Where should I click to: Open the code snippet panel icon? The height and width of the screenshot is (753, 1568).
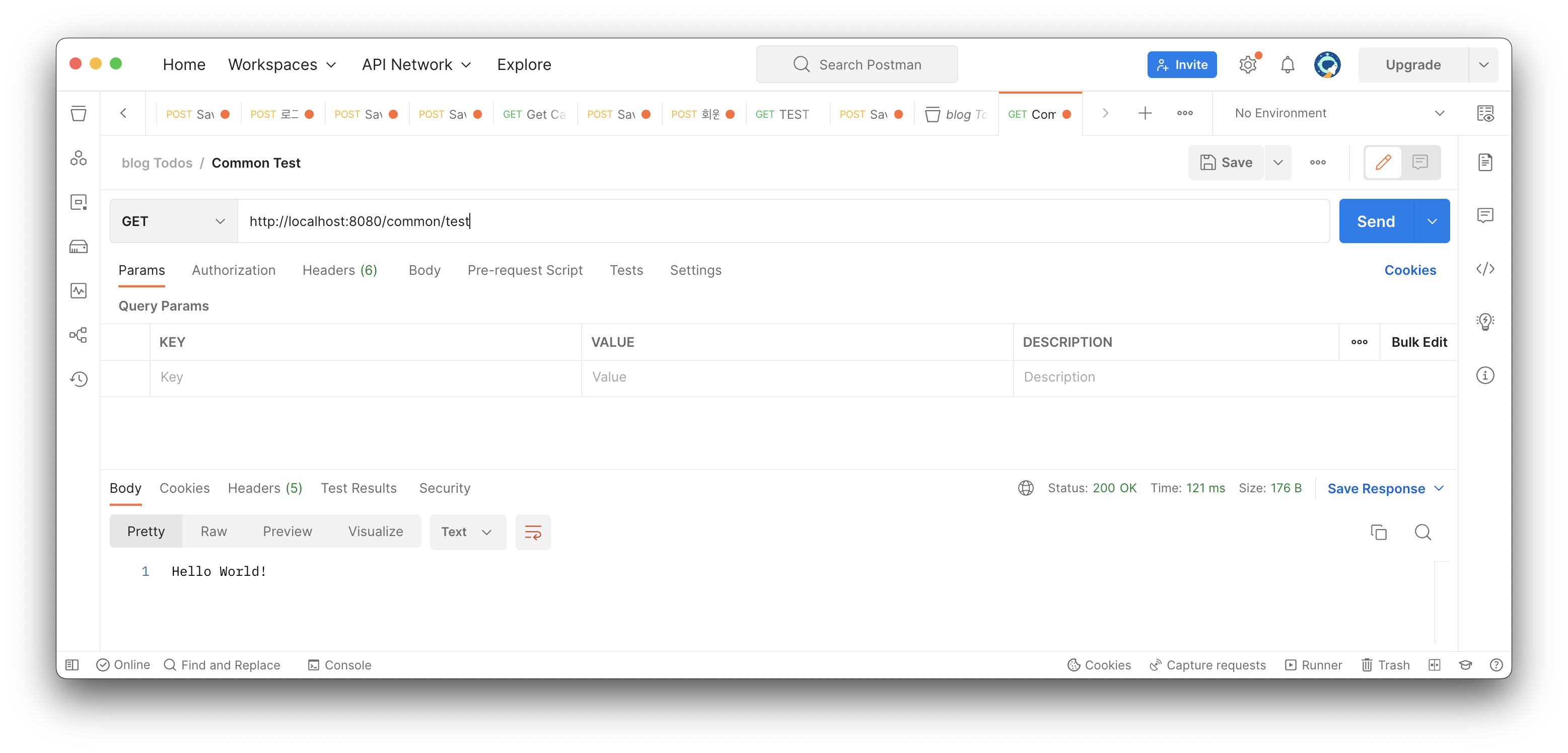click(1484, 269)
